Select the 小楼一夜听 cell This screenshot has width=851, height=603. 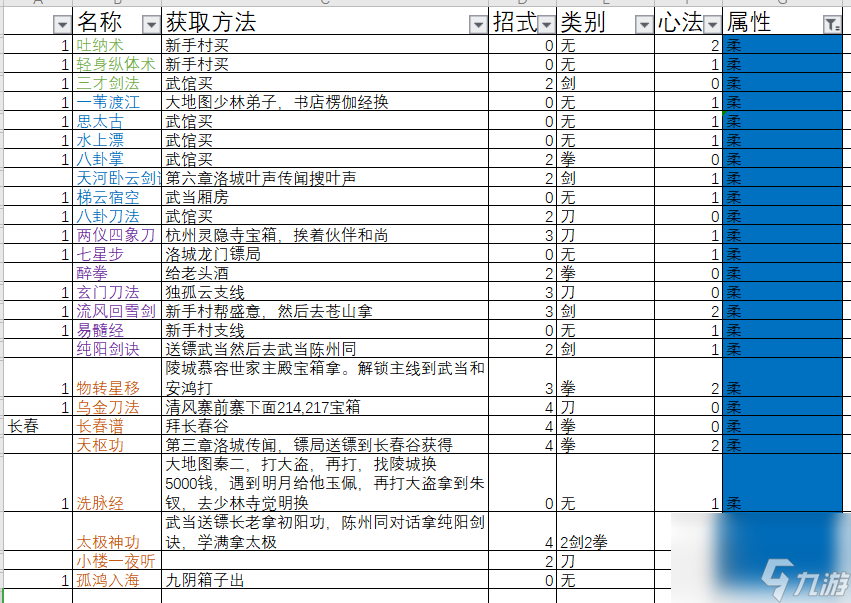[x=117, y=561]
